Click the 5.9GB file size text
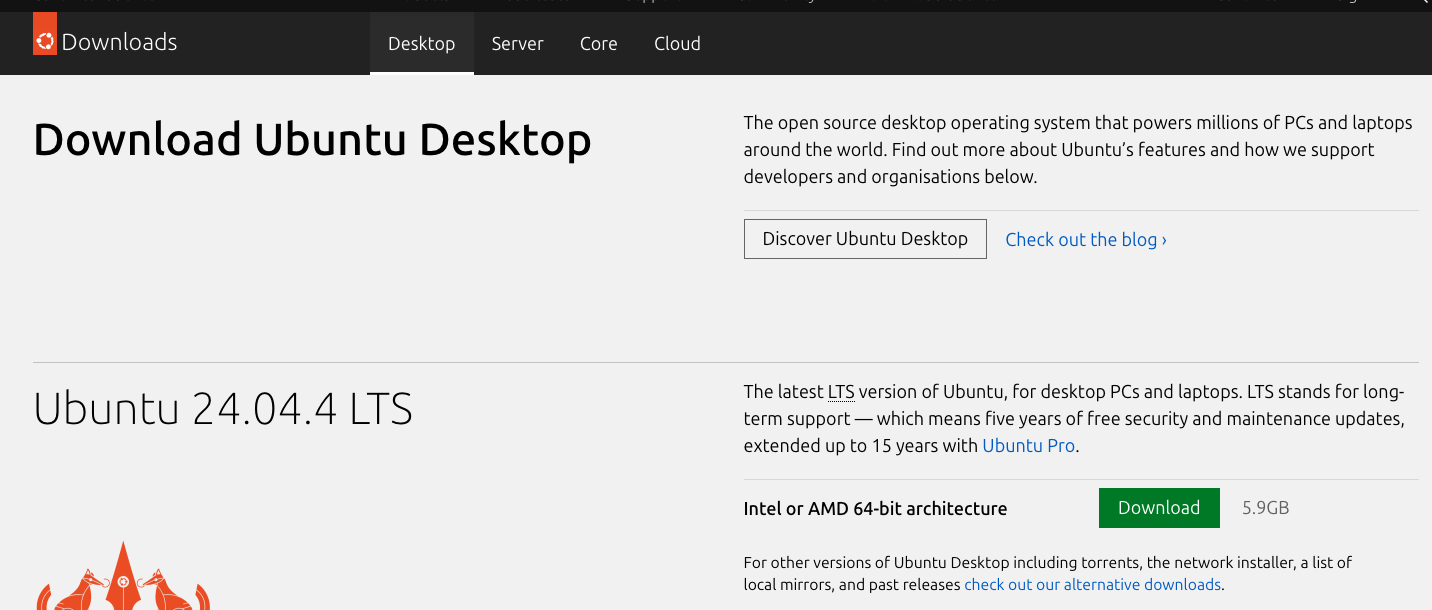This screenshot has height=610, width=1432. [1265, 508]
